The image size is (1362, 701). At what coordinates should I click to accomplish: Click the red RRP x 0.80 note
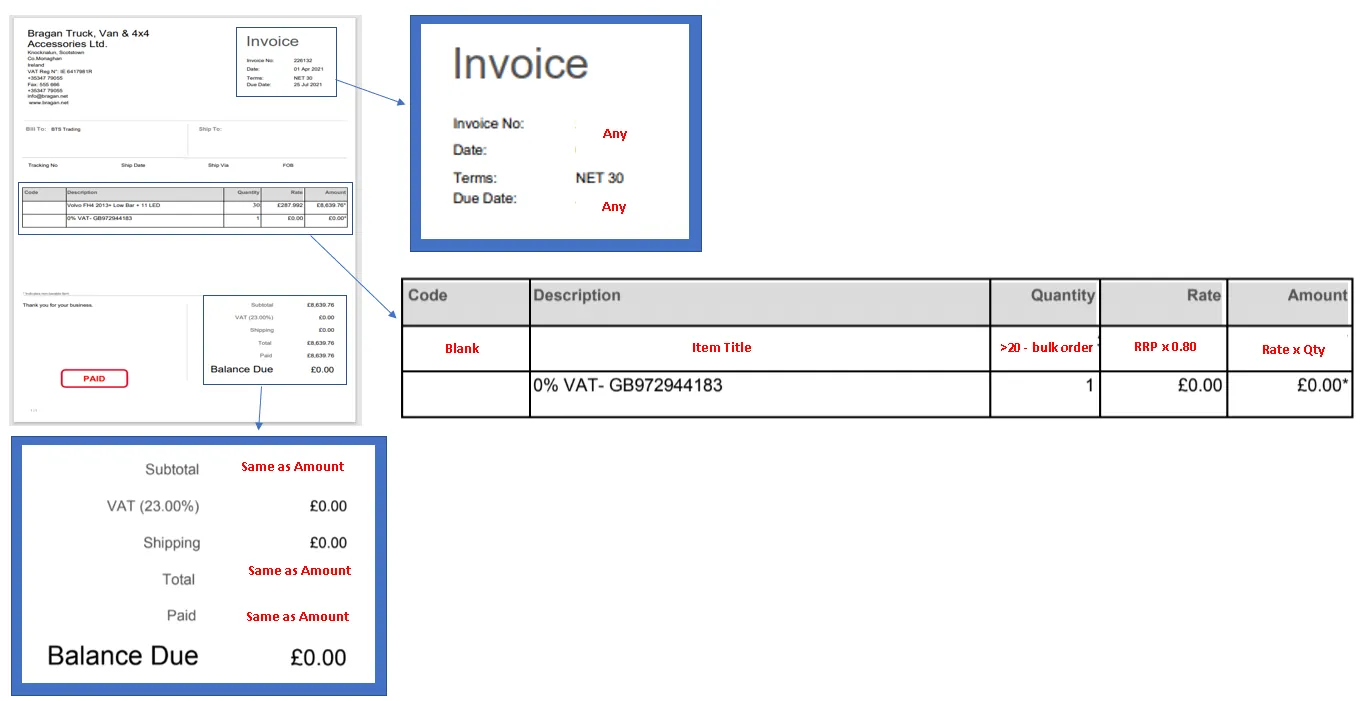click(1165, 347)
